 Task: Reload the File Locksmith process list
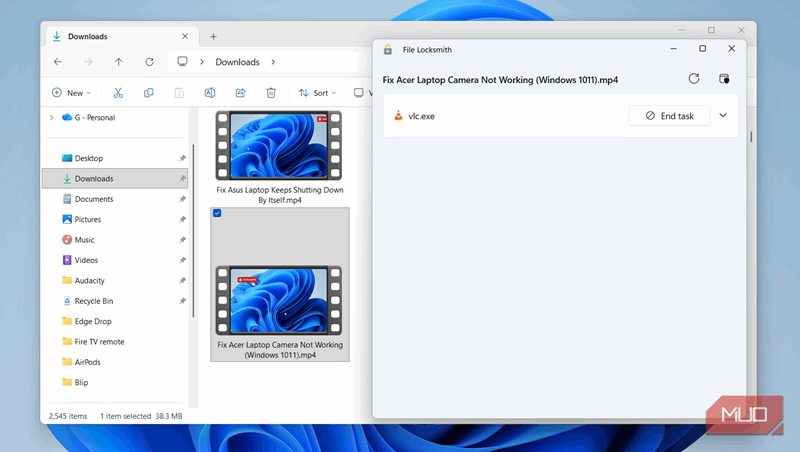coord(694,78)
